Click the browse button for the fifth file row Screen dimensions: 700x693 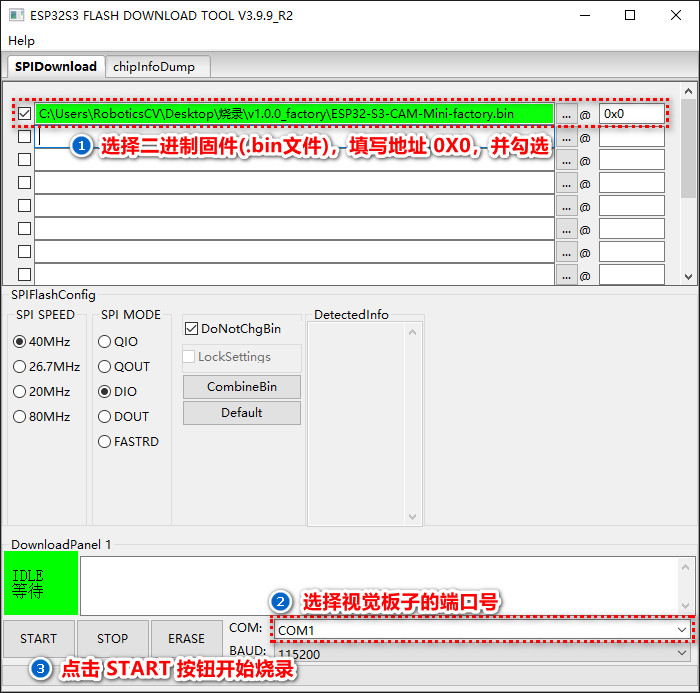566,207
